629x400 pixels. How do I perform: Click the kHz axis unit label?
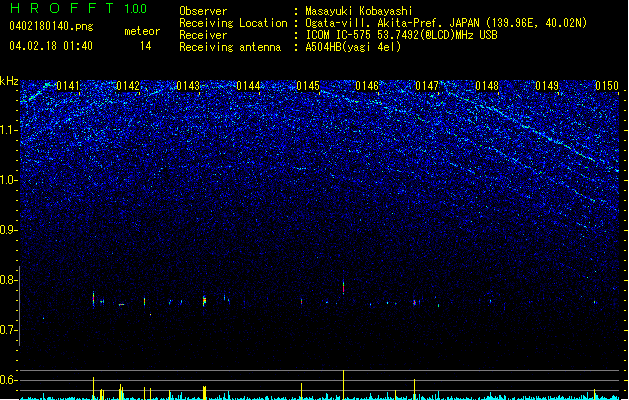pos(9,81)
